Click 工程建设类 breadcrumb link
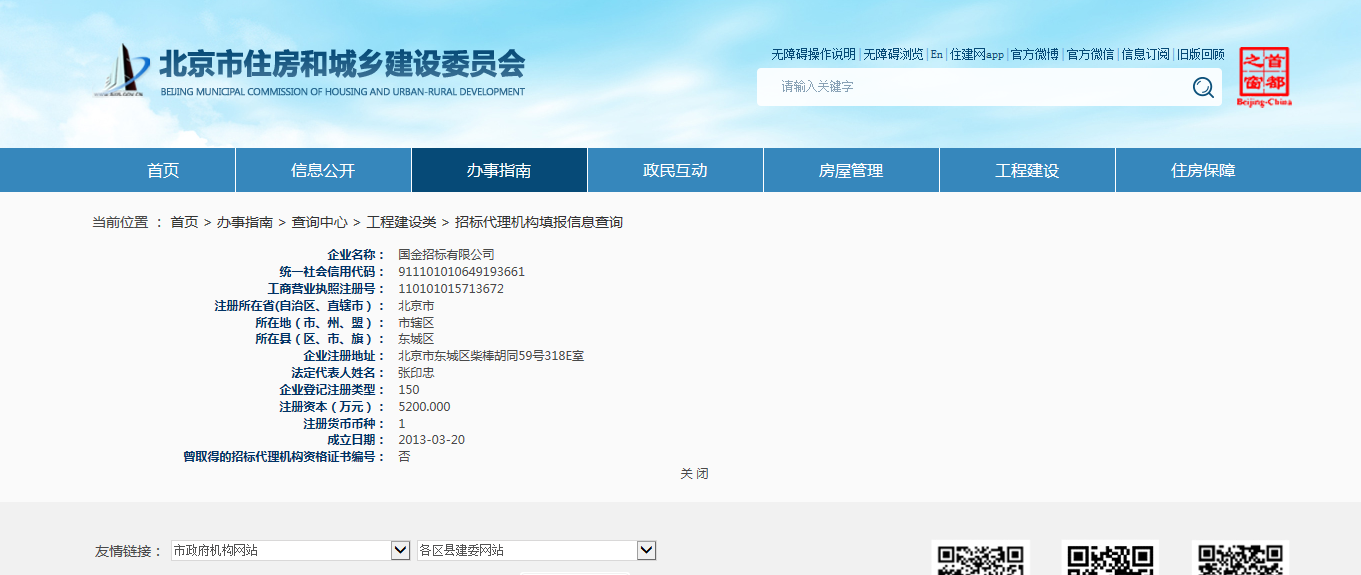This screenshot has width=1361, height=575. coord(401,222)
